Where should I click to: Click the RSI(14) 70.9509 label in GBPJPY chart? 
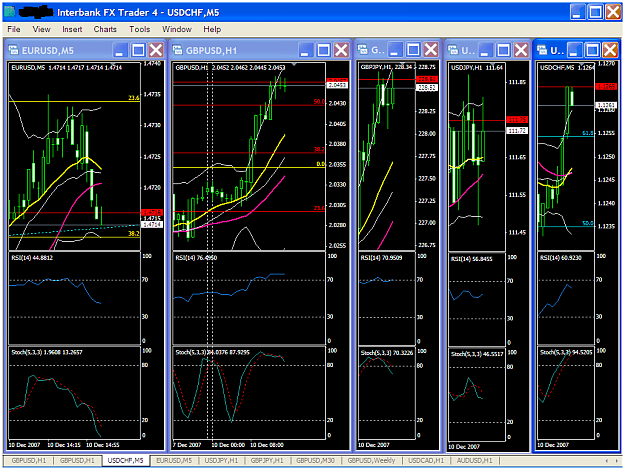click(x=381, y=258)
